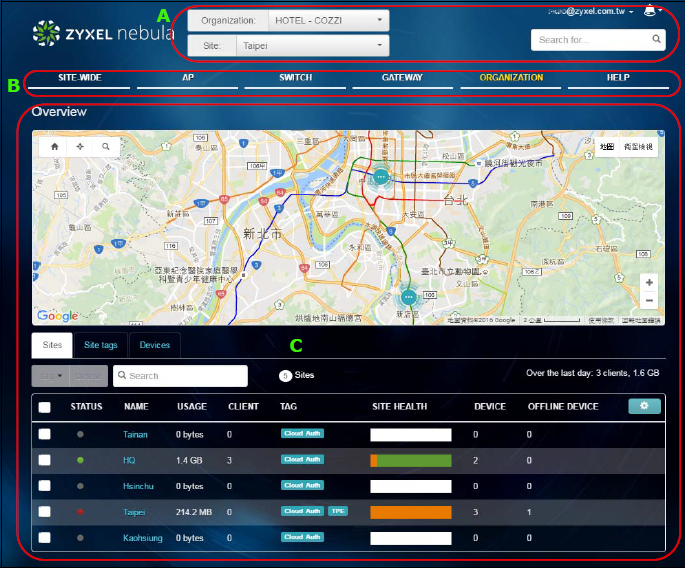
Task: Sort by the CLIENT column header
Action: (x=243, y=407)
